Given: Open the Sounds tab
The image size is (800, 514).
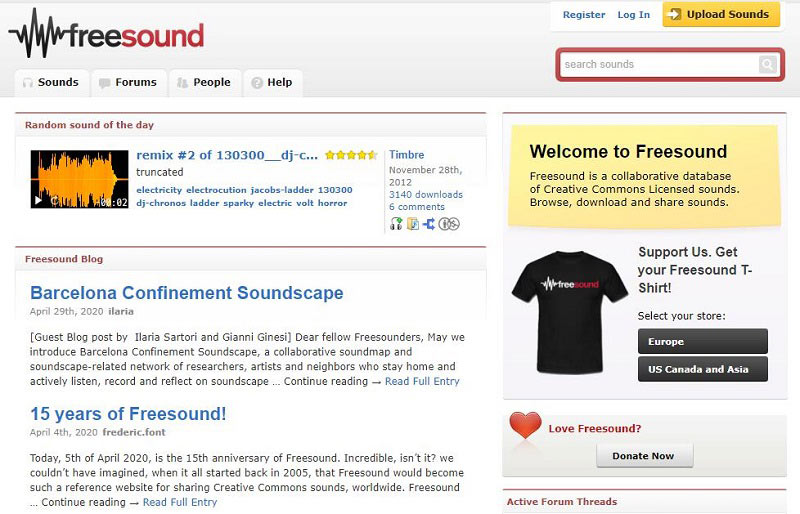Looking at the screenshot, I should [52, 83].
